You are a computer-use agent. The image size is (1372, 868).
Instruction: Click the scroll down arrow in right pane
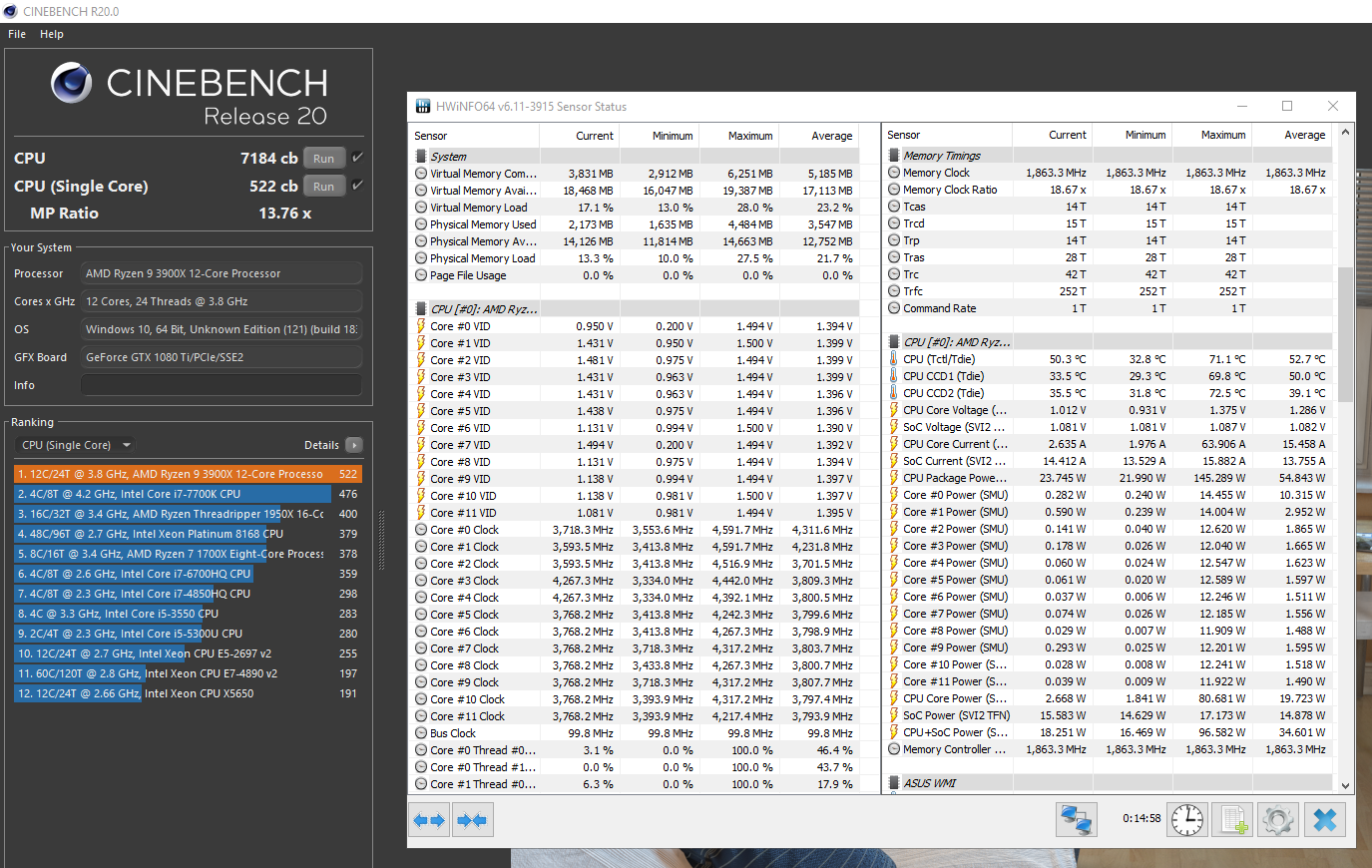point(1345,786)
